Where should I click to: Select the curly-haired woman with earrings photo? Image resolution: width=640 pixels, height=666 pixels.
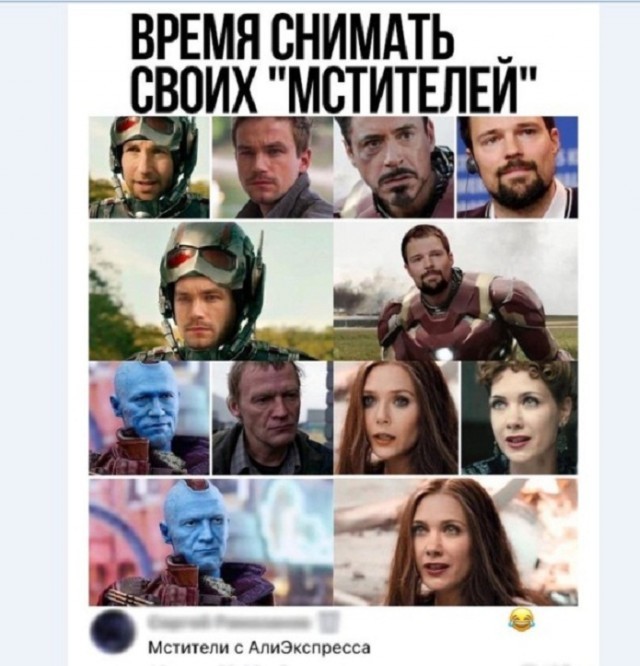click(x=520, y=419)
